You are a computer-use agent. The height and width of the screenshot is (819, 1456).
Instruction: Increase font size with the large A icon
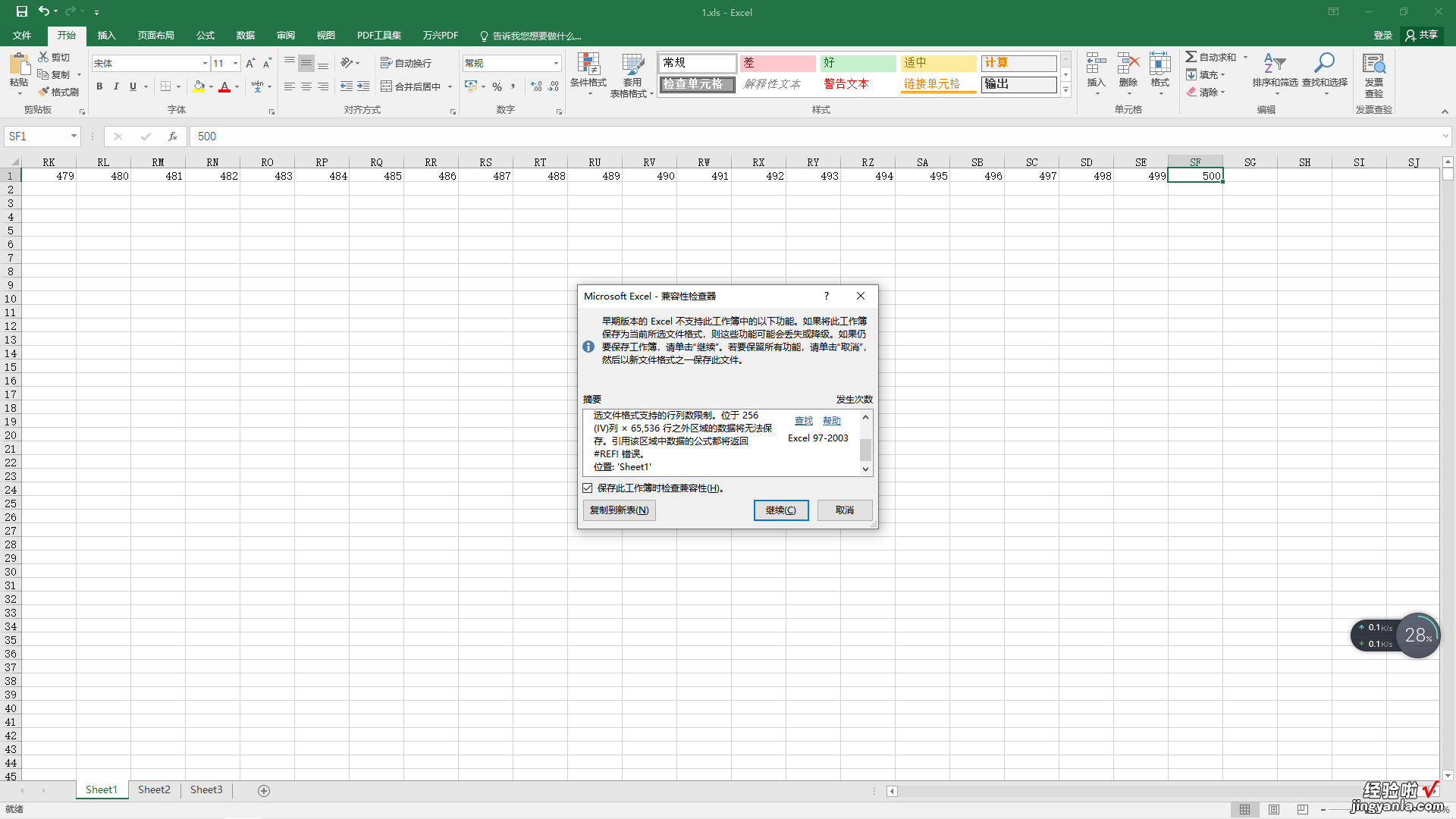click(x=250, y=63)
